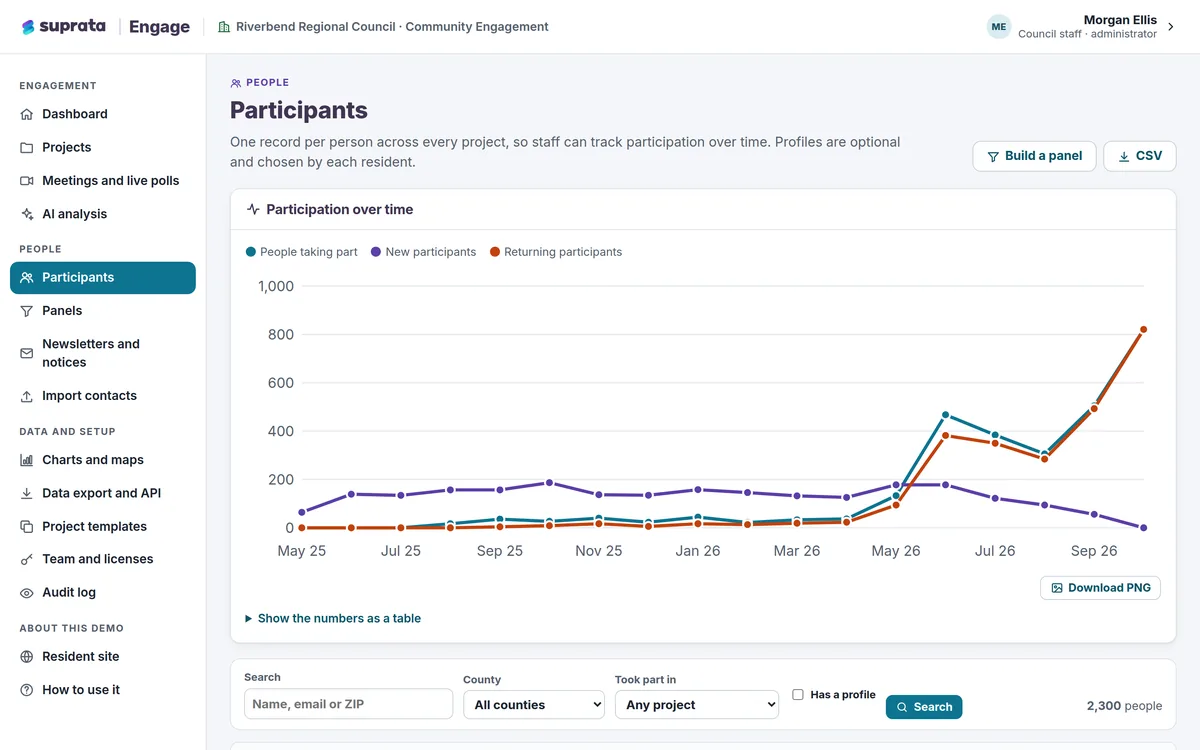Open Panels in the sidebar
Image resolution: width=1200 pixels, height=750 pixels.
(103, 311)
